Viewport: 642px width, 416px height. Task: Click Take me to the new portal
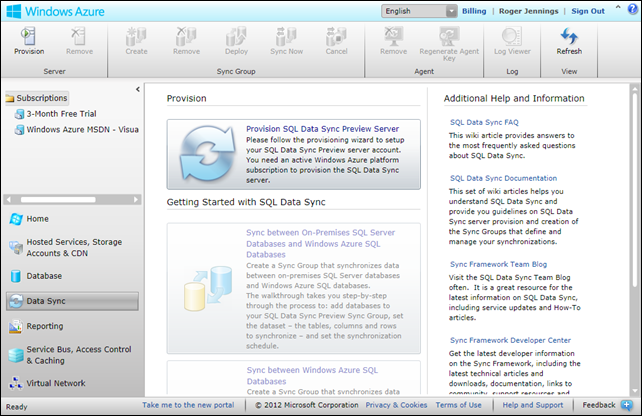click(188, 405)
